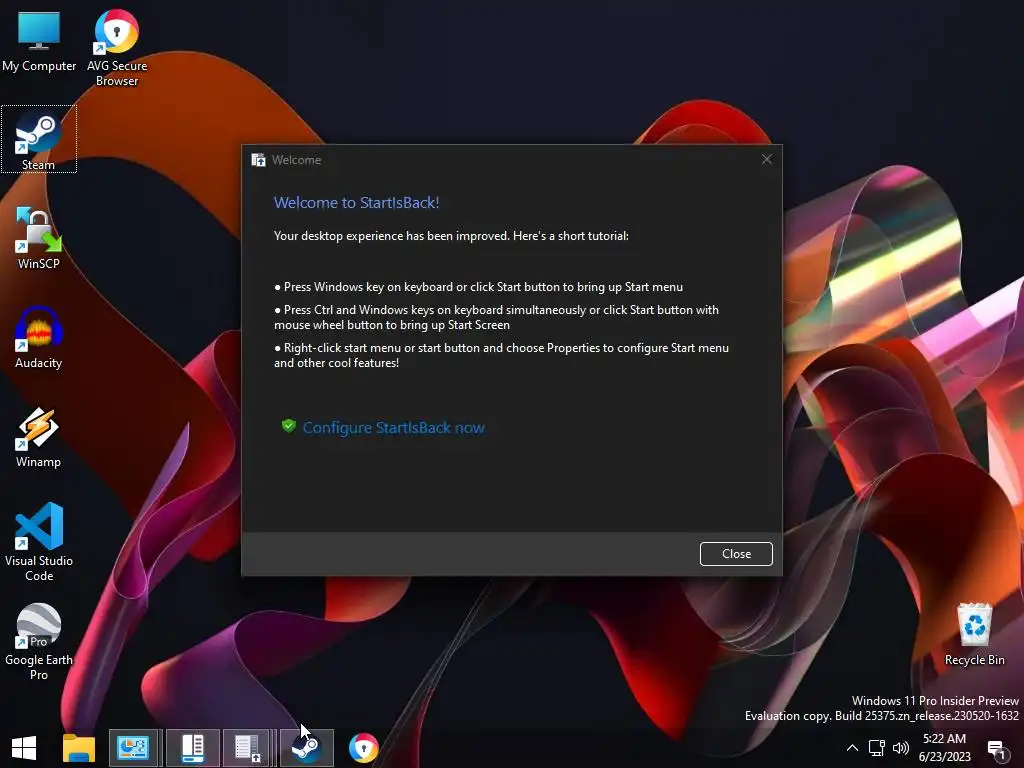Select the Recycle Bin icon
This screenshot has height=768, width=1024.
point(974,634)
